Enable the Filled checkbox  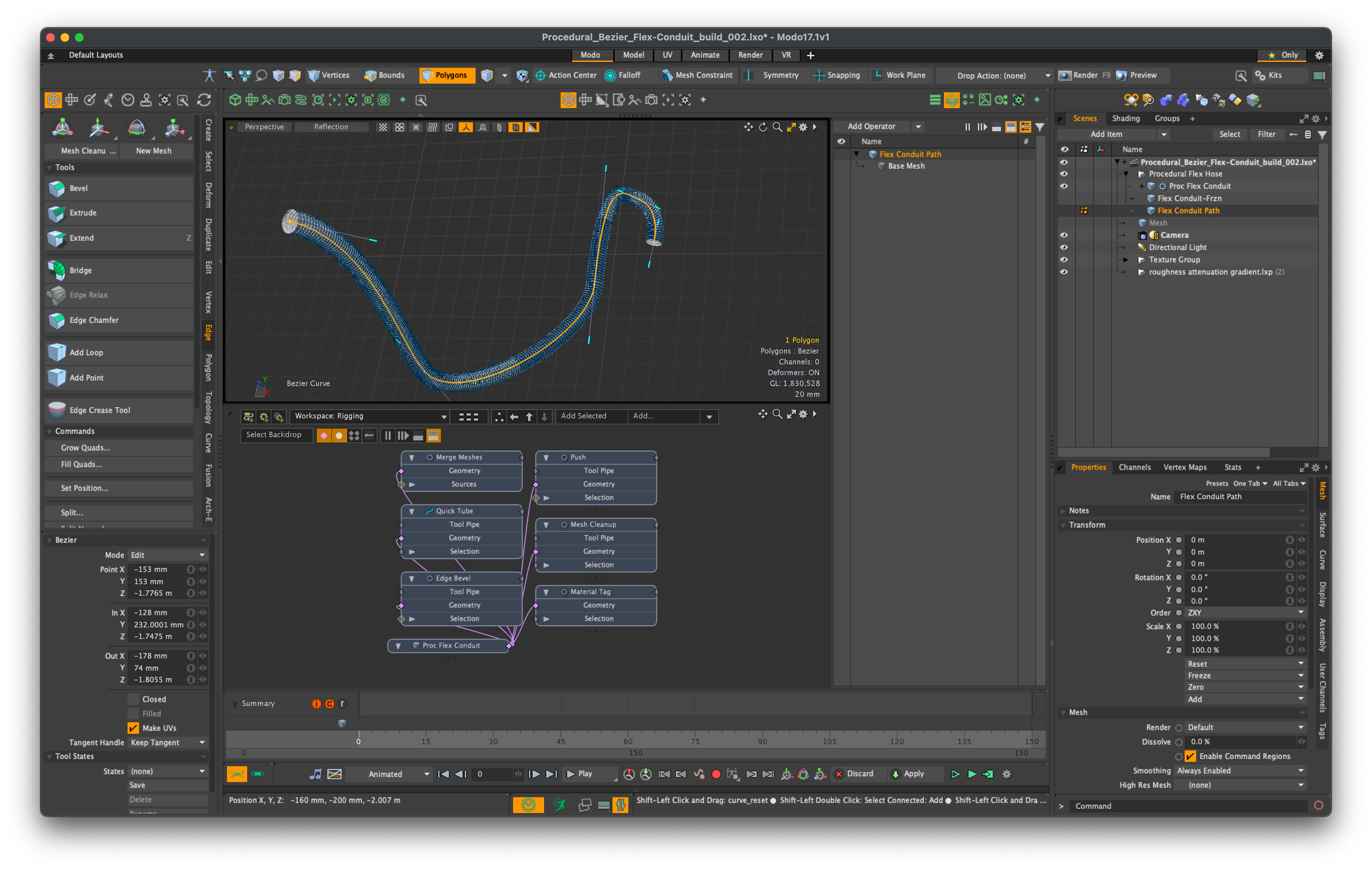[133, 713]
